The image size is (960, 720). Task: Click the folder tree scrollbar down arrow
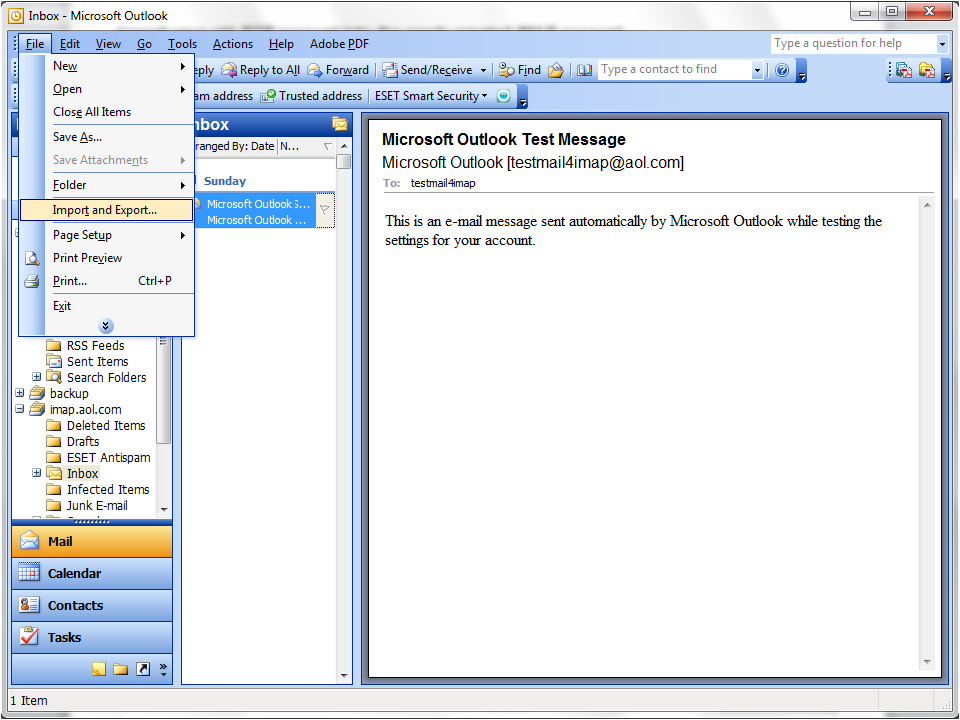coord(163,509)
